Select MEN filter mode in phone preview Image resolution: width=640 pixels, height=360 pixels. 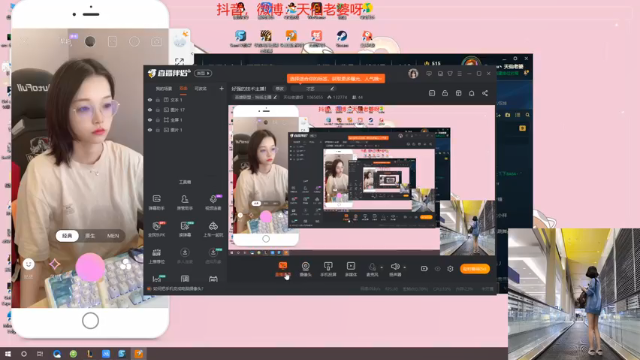pos(113,236)
